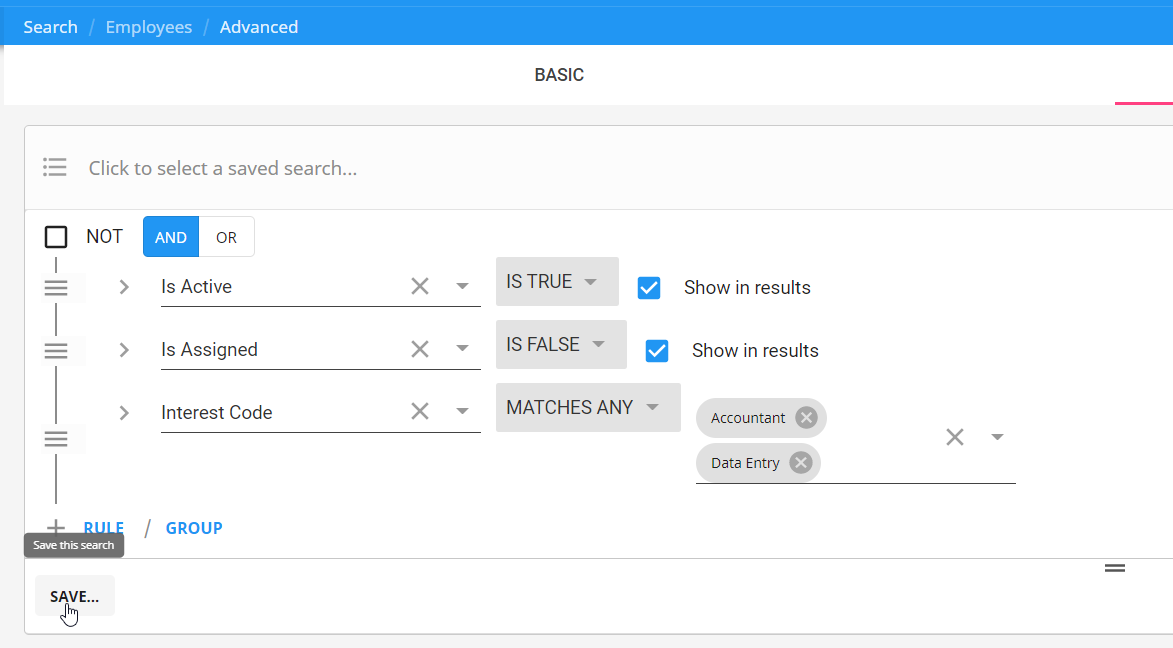
Task: Expand the Interest Code rule chevron
Action: coord(124,413)
